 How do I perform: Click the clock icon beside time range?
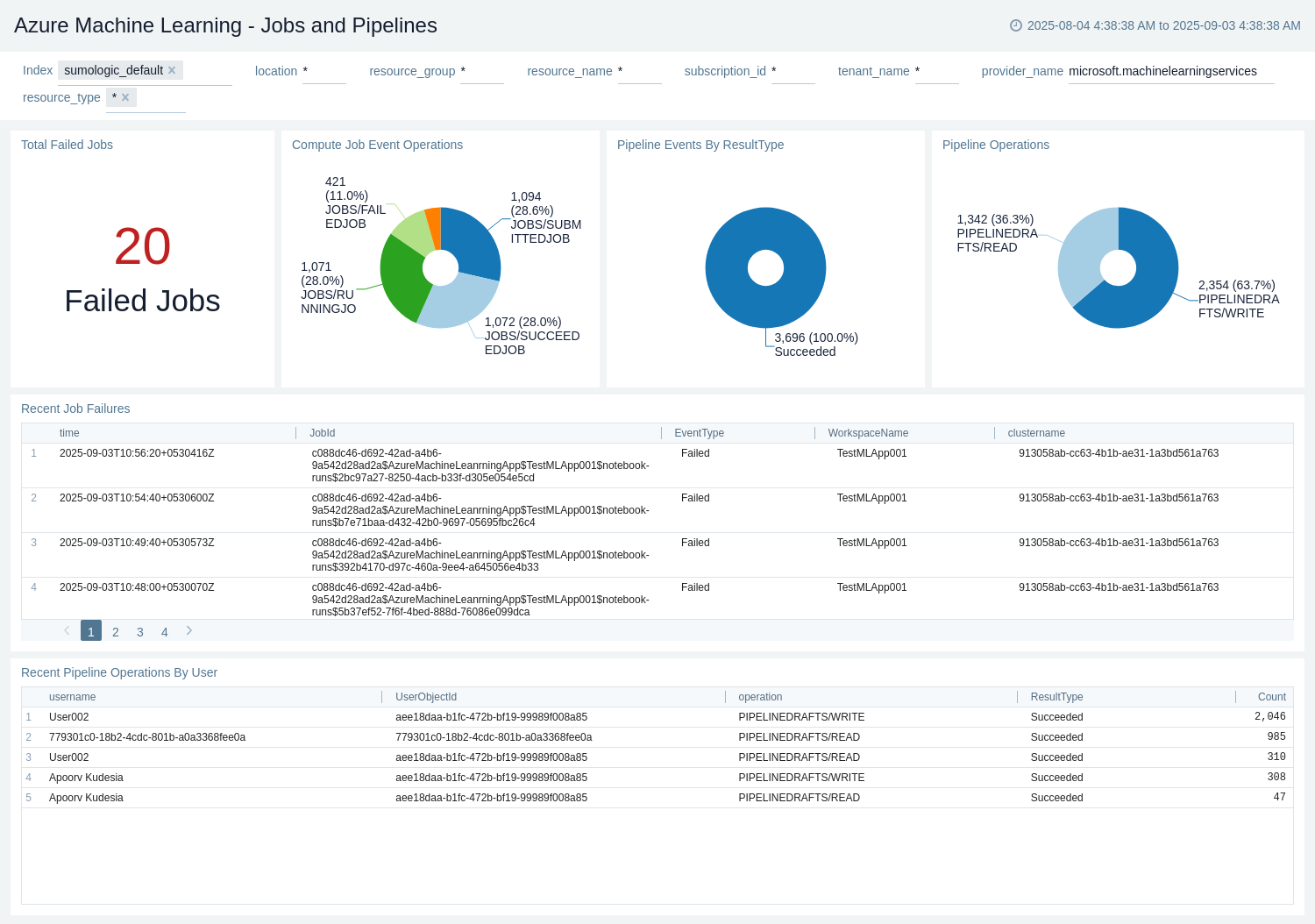[1016, 25]
